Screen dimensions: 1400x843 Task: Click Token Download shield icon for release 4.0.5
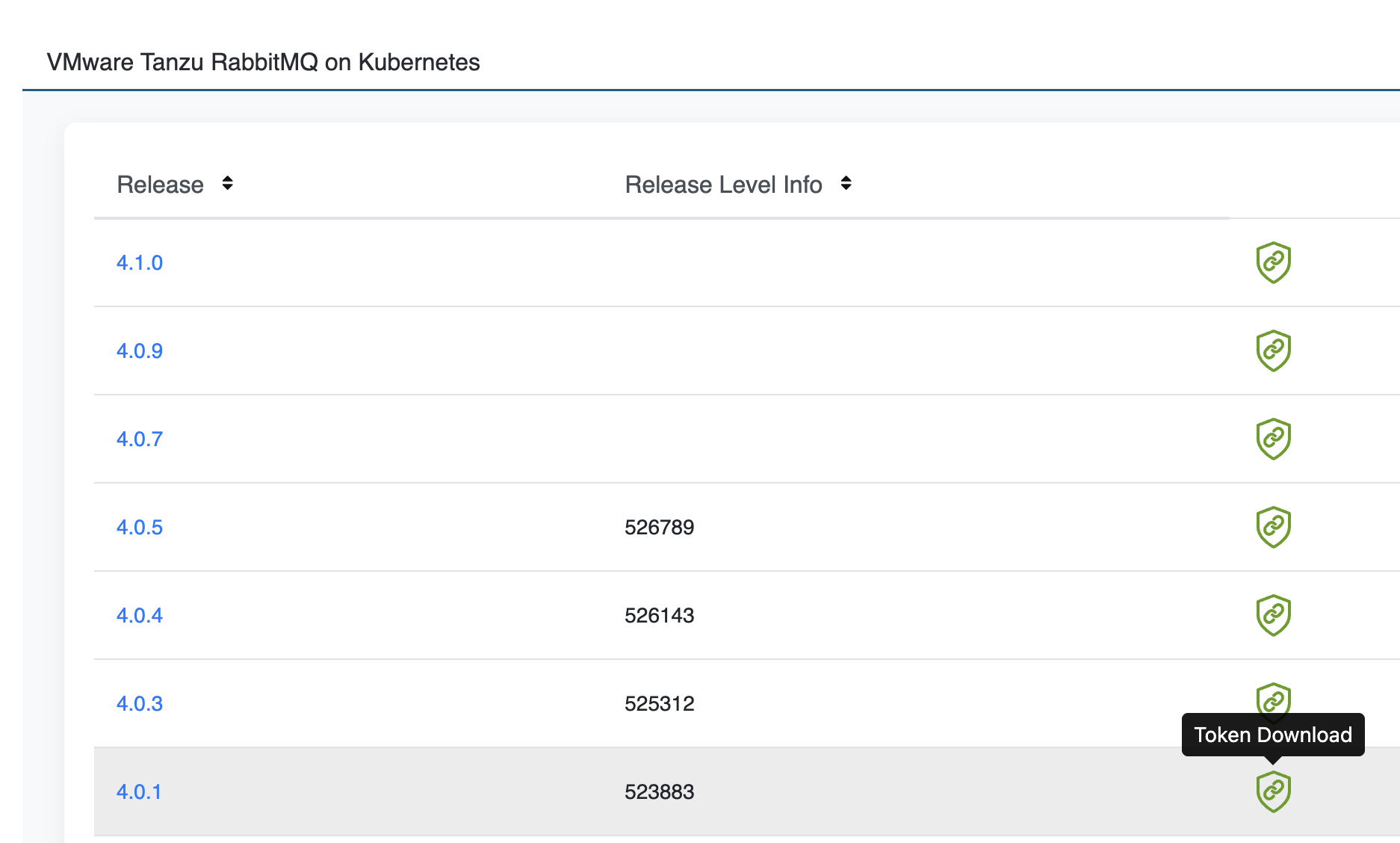(x=1273, y=527)
